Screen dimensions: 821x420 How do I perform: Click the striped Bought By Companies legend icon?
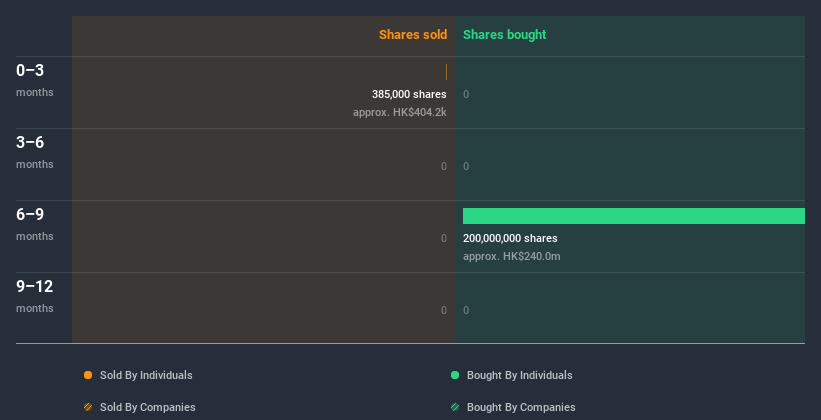(x=455, y=407)
